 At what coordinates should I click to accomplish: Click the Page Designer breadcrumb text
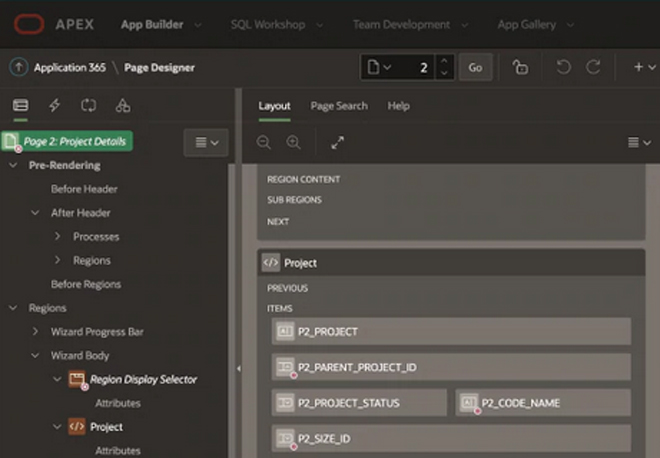pos(159,67)
